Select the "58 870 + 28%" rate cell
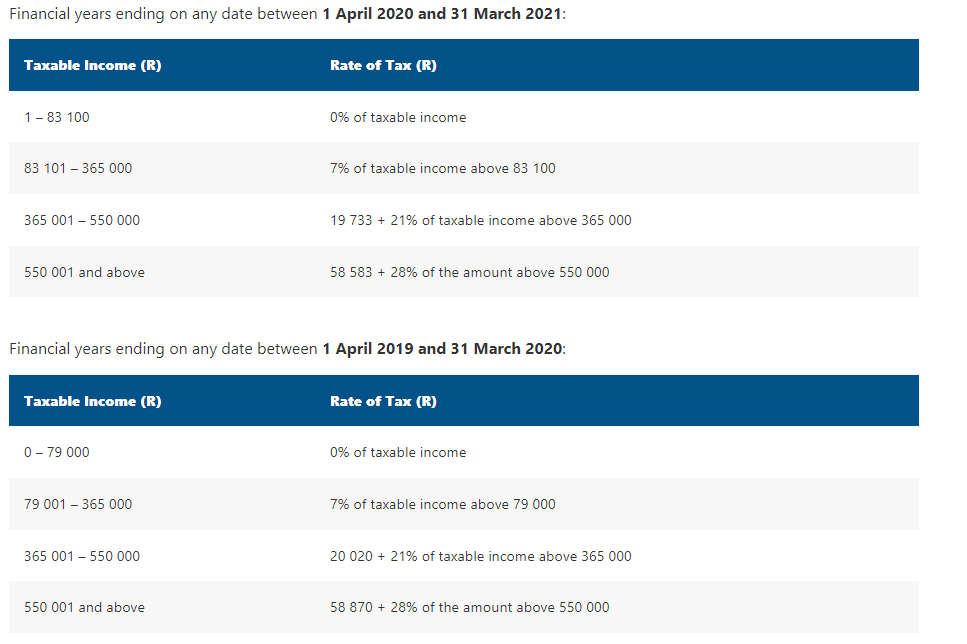 point(469,607)
